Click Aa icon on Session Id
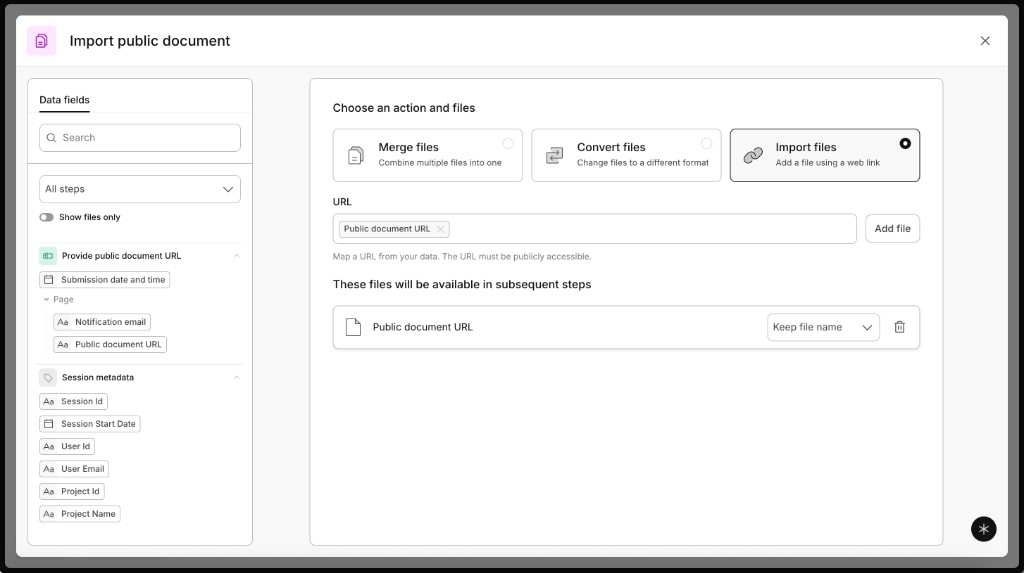 [49, 401]
